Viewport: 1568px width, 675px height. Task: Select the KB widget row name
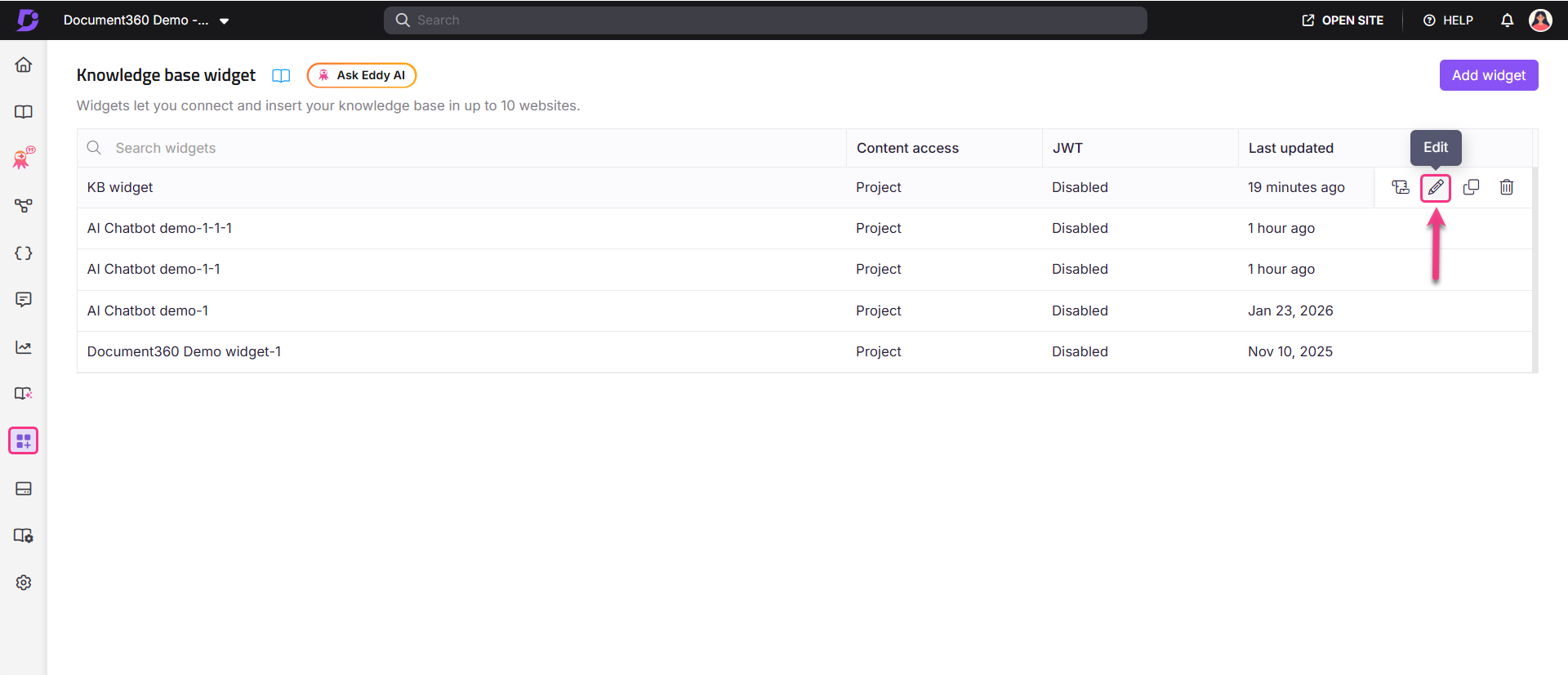pyautogui.click(x=120, y=187)
